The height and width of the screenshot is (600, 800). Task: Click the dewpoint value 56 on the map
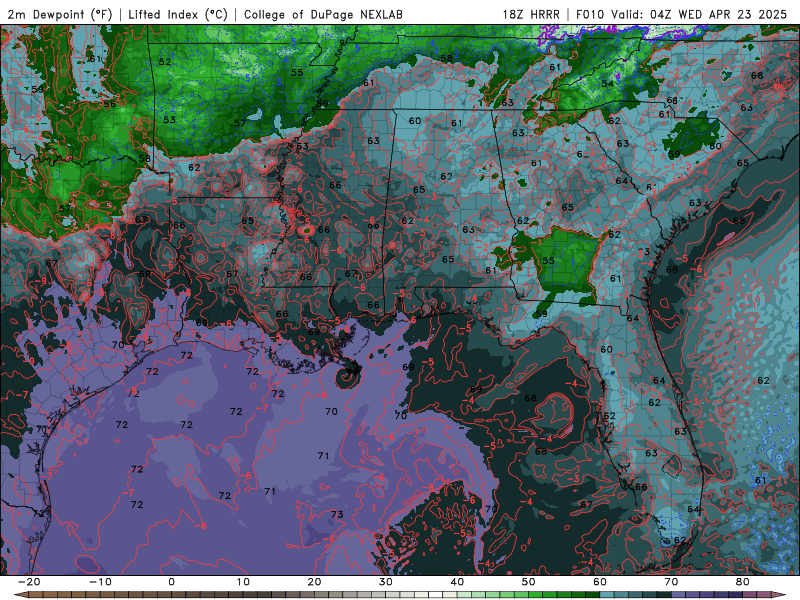point(110,105)
